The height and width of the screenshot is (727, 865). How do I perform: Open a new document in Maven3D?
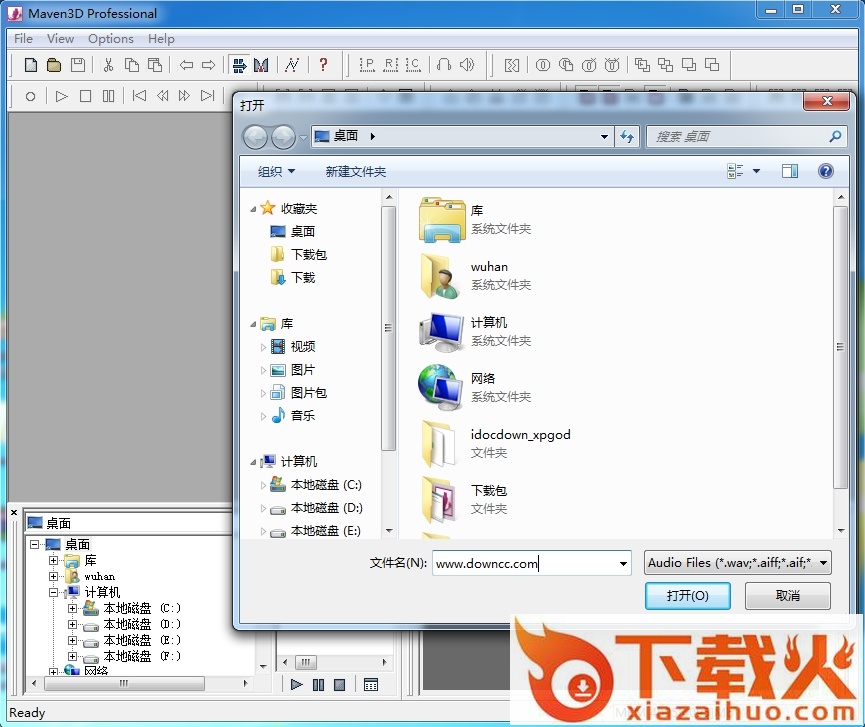30,65
